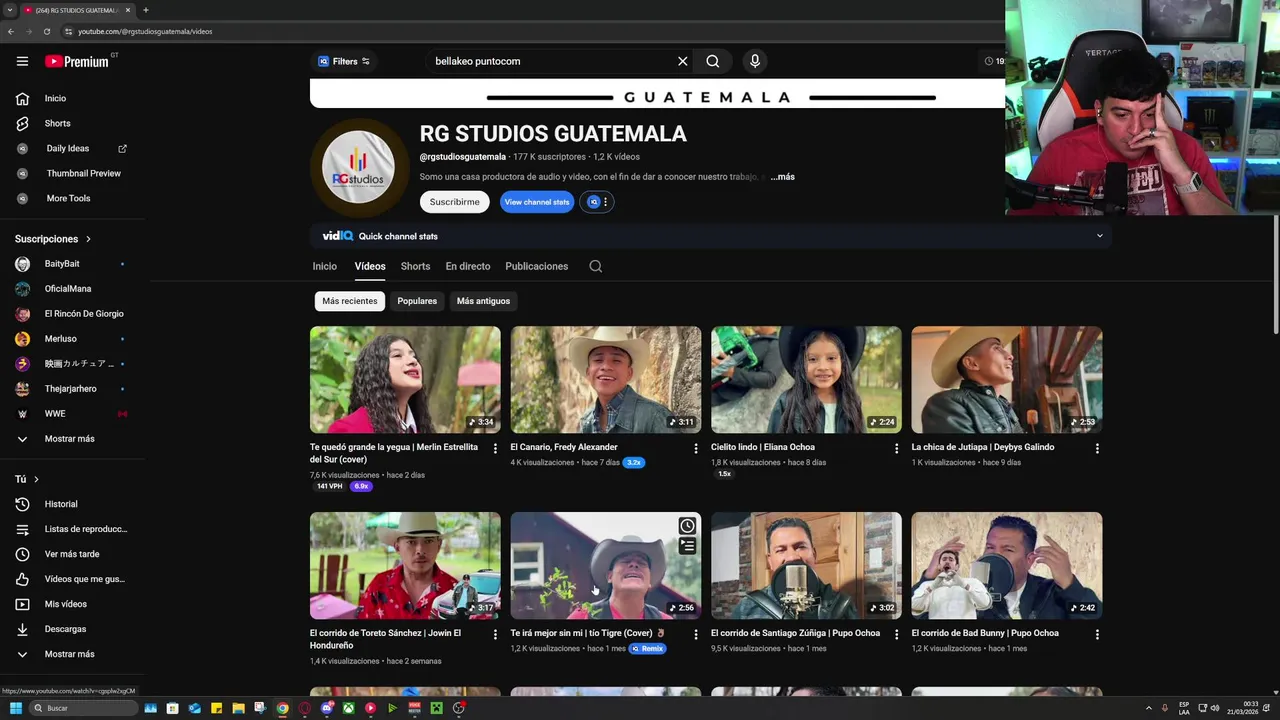Open options for Santiago Zúñiga corrido video

896,635
